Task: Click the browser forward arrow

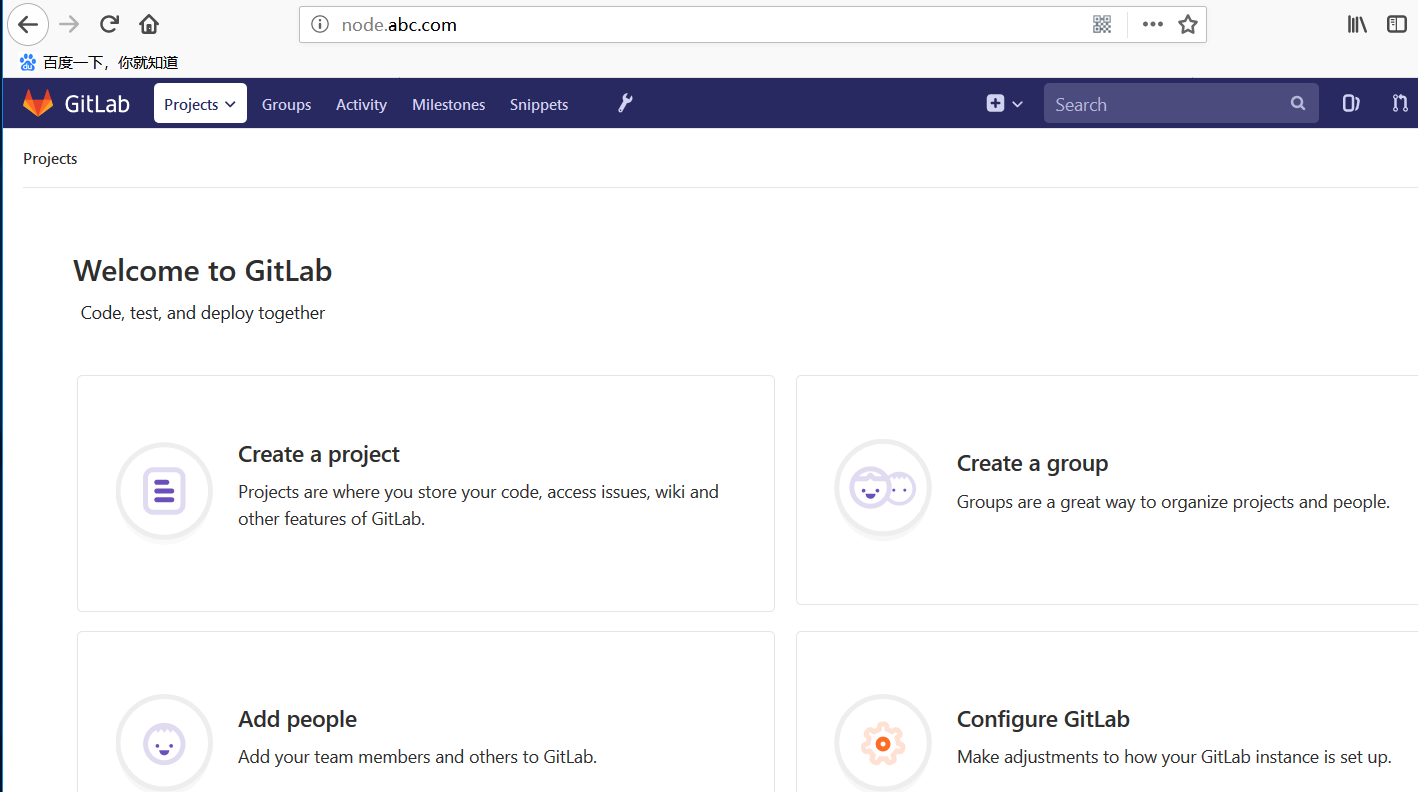Action: 69,24
